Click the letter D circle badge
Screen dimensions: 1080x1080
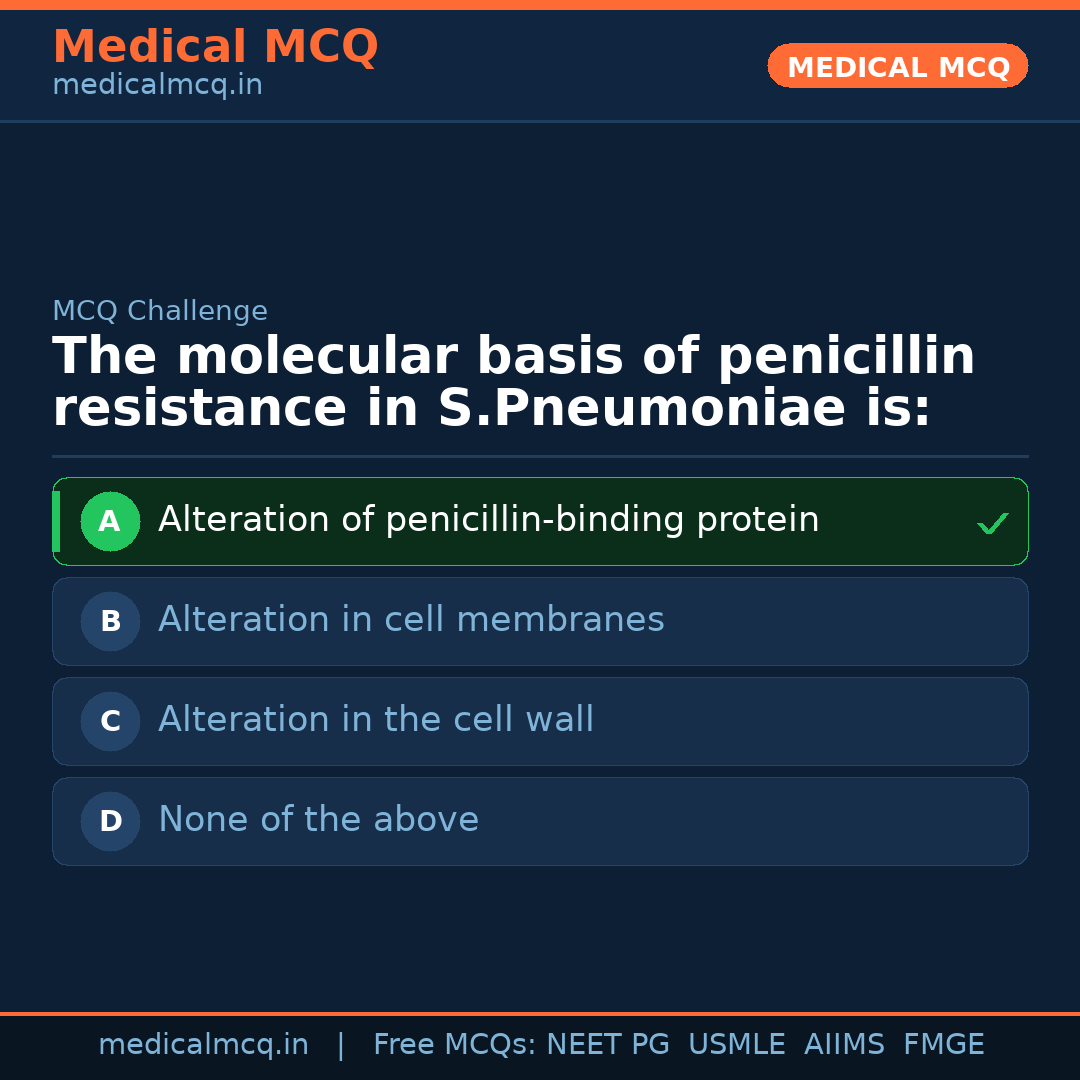point(110,821)
